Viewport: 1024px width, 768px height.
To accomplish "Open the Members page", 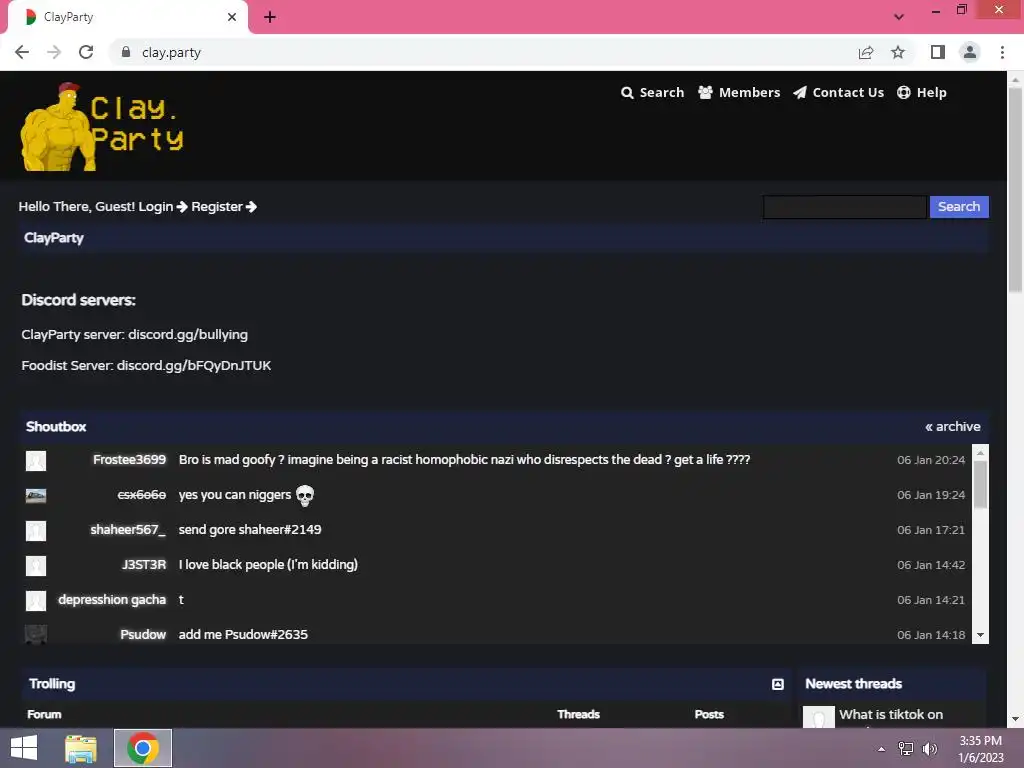I will tap(739, 93).
